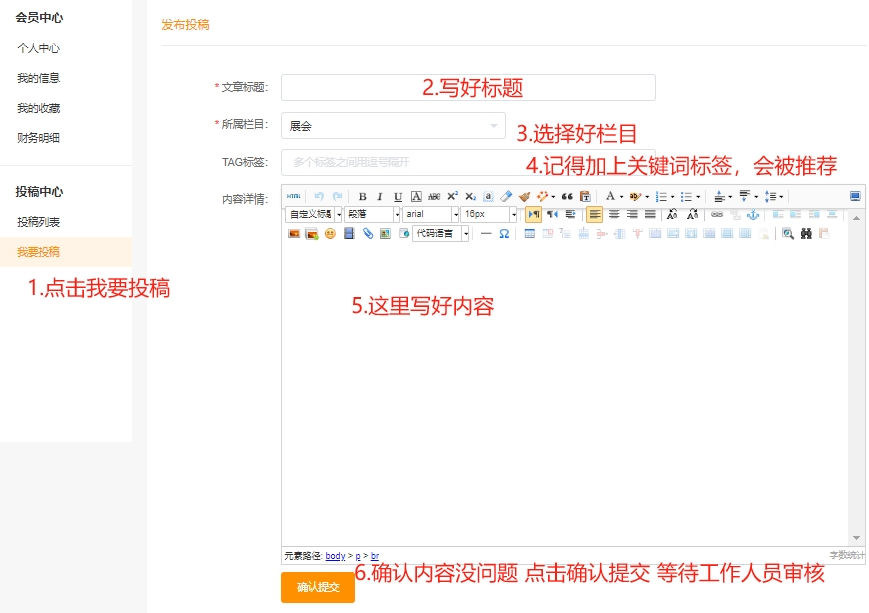869x613 pixels.
Task: Open the ordered list dropdown
Action: click(x=673, y=197)
